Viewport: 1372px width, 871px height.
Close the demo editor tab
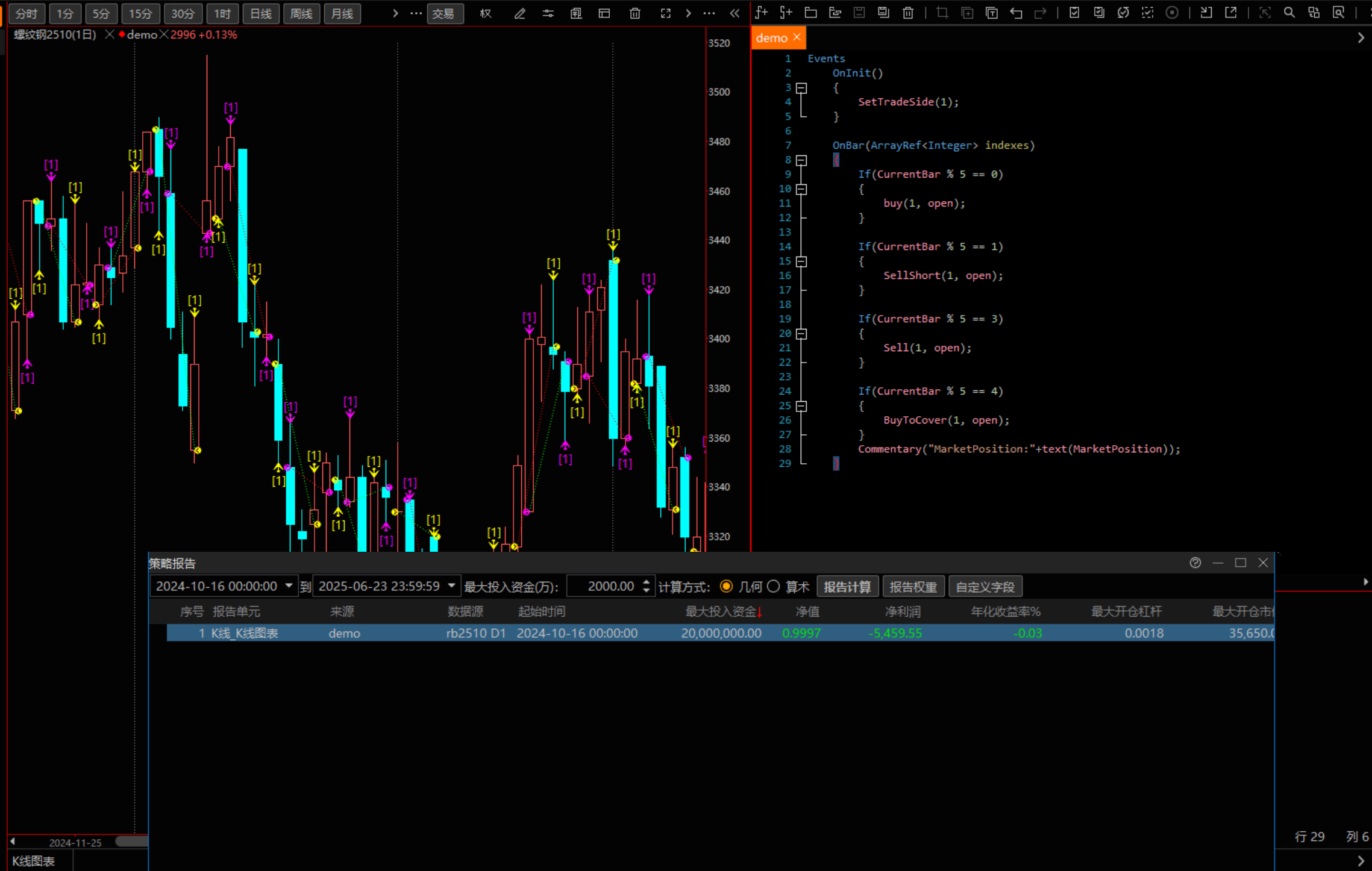(x=797, y=37)
